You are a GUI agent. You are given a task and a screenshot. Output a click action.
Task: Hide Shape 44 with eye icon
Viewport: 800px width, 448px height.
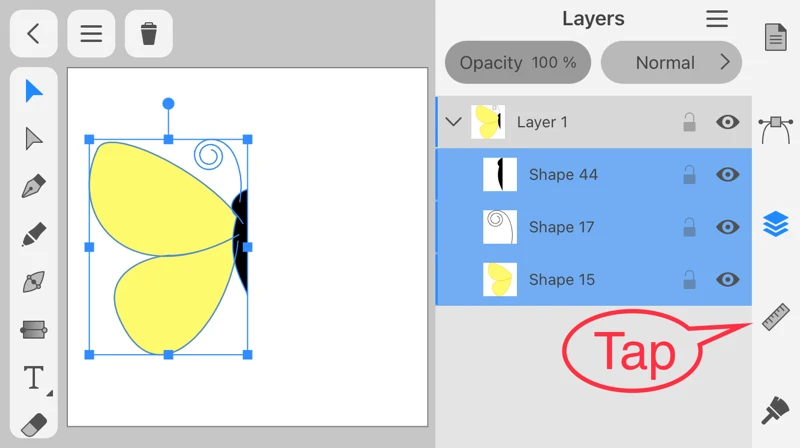point(728,175)
